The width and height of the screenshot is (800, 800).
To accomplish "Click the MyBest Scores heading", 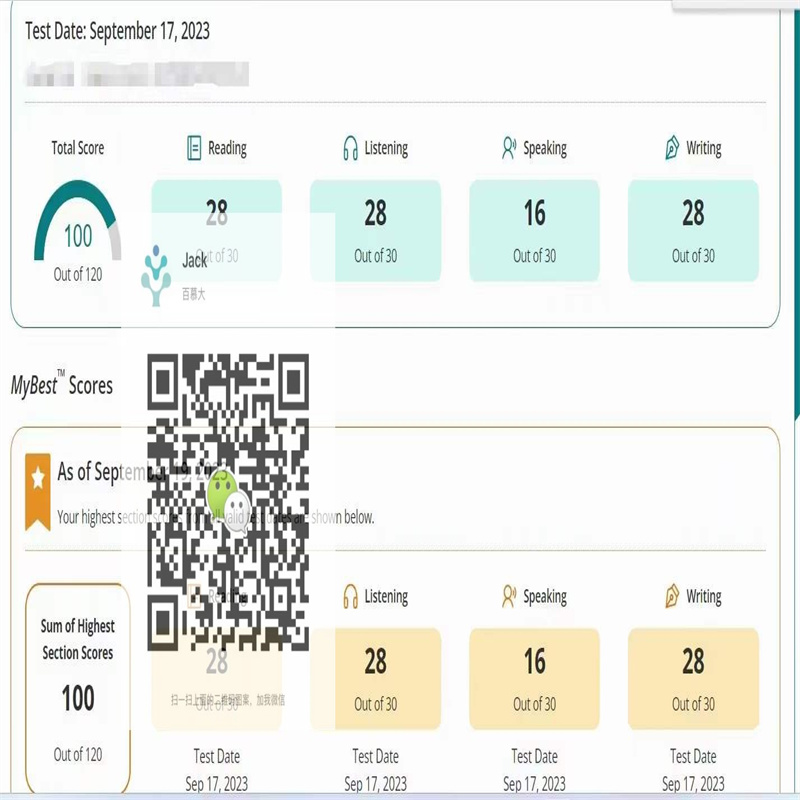I will pos(62,385).
